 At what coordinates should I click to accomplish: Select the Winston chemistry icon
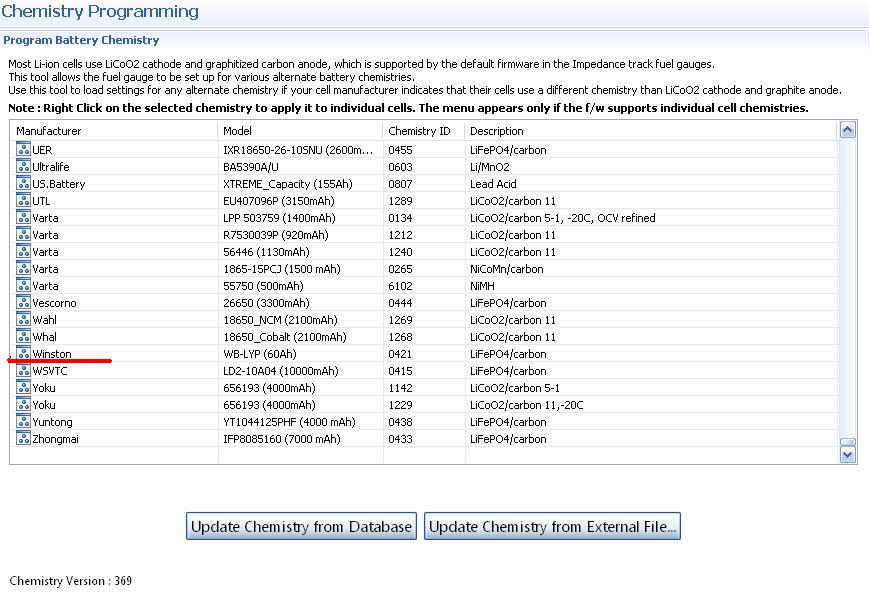click(23, 353)
